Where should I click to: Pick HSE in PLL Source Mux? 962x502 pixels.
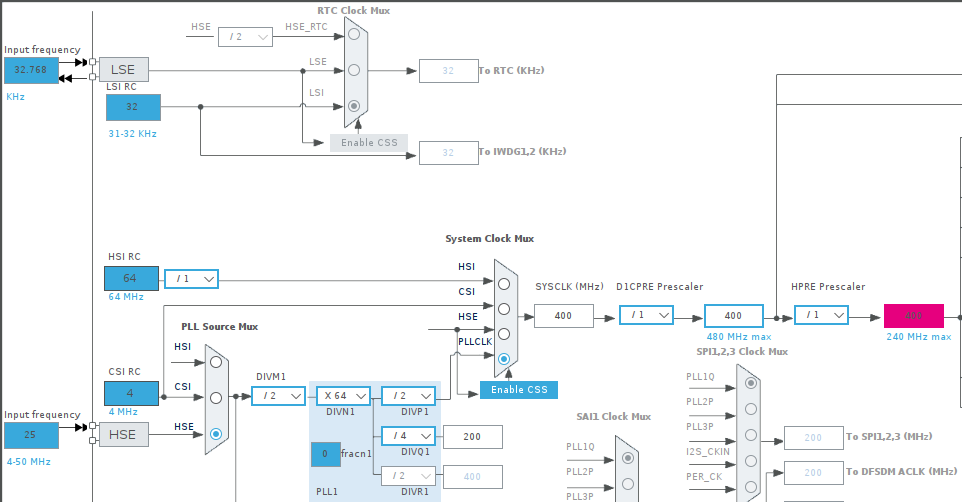pyautogui.click(x=216, y=434)
